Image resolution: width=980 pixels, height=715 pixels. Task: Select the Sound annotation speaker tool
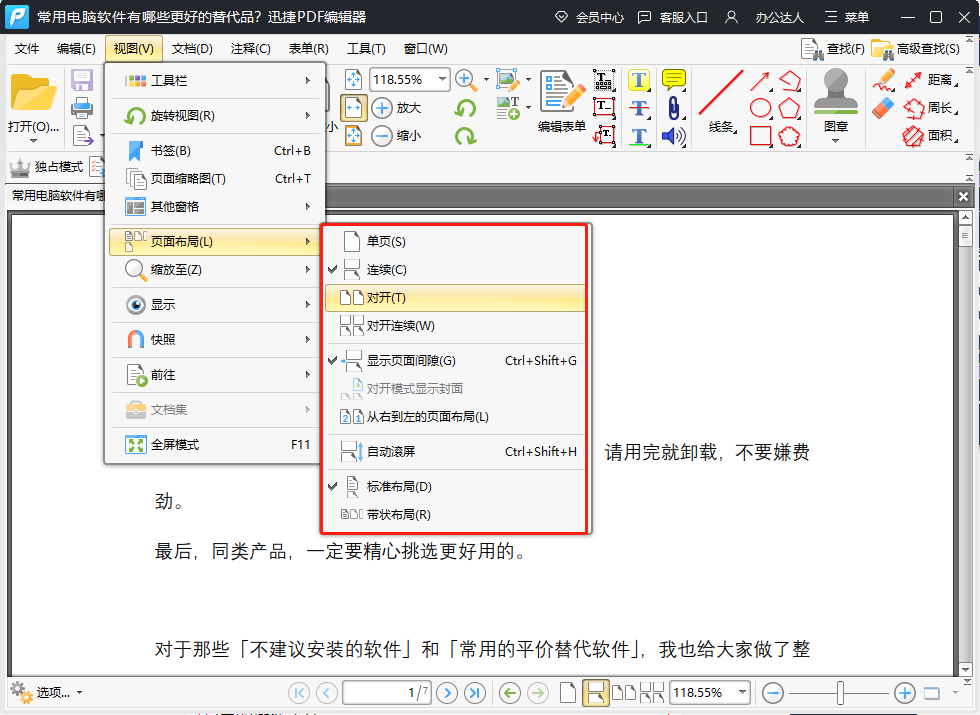tap(674, 136)
